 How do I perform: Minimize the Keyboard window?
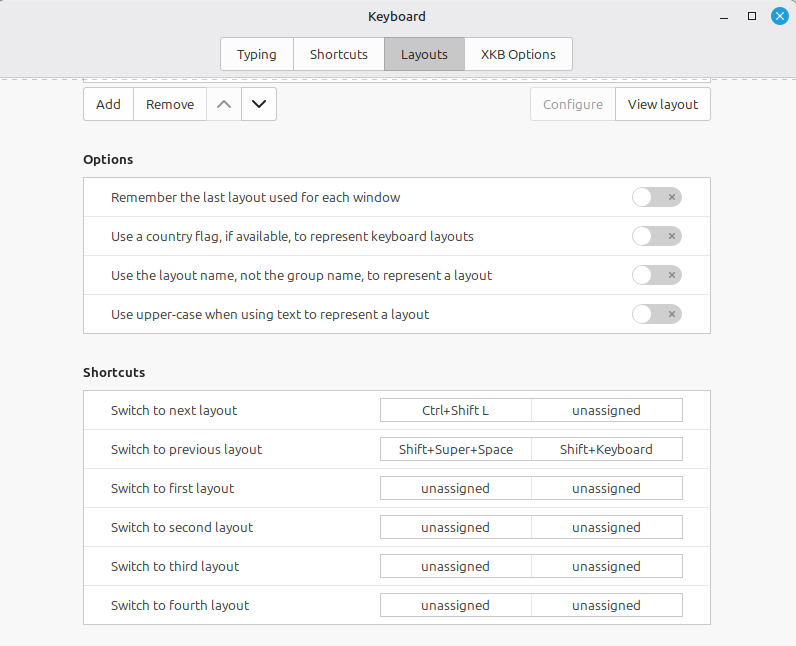coord(724,17)
